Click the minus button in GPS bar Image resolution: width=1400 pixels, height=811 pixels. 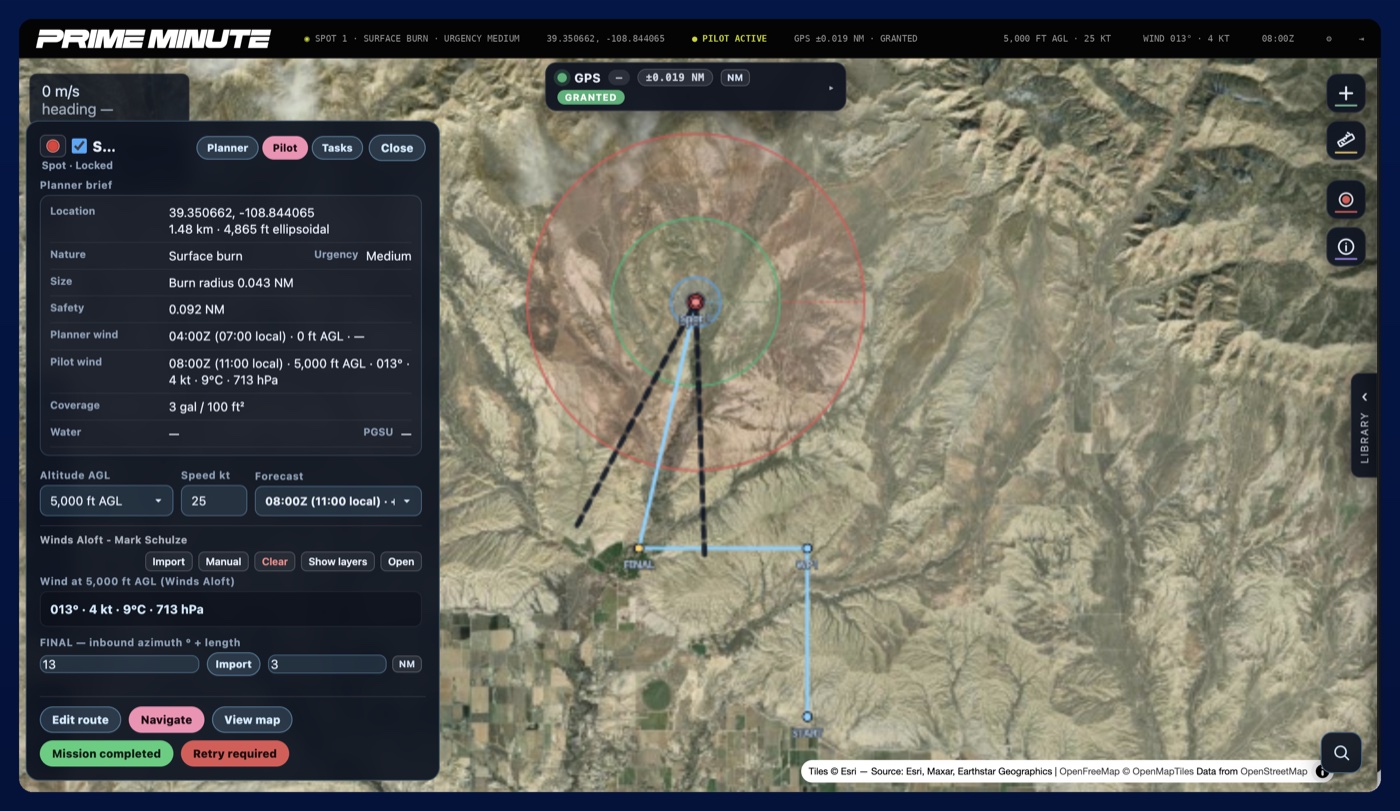pos(619,78)
